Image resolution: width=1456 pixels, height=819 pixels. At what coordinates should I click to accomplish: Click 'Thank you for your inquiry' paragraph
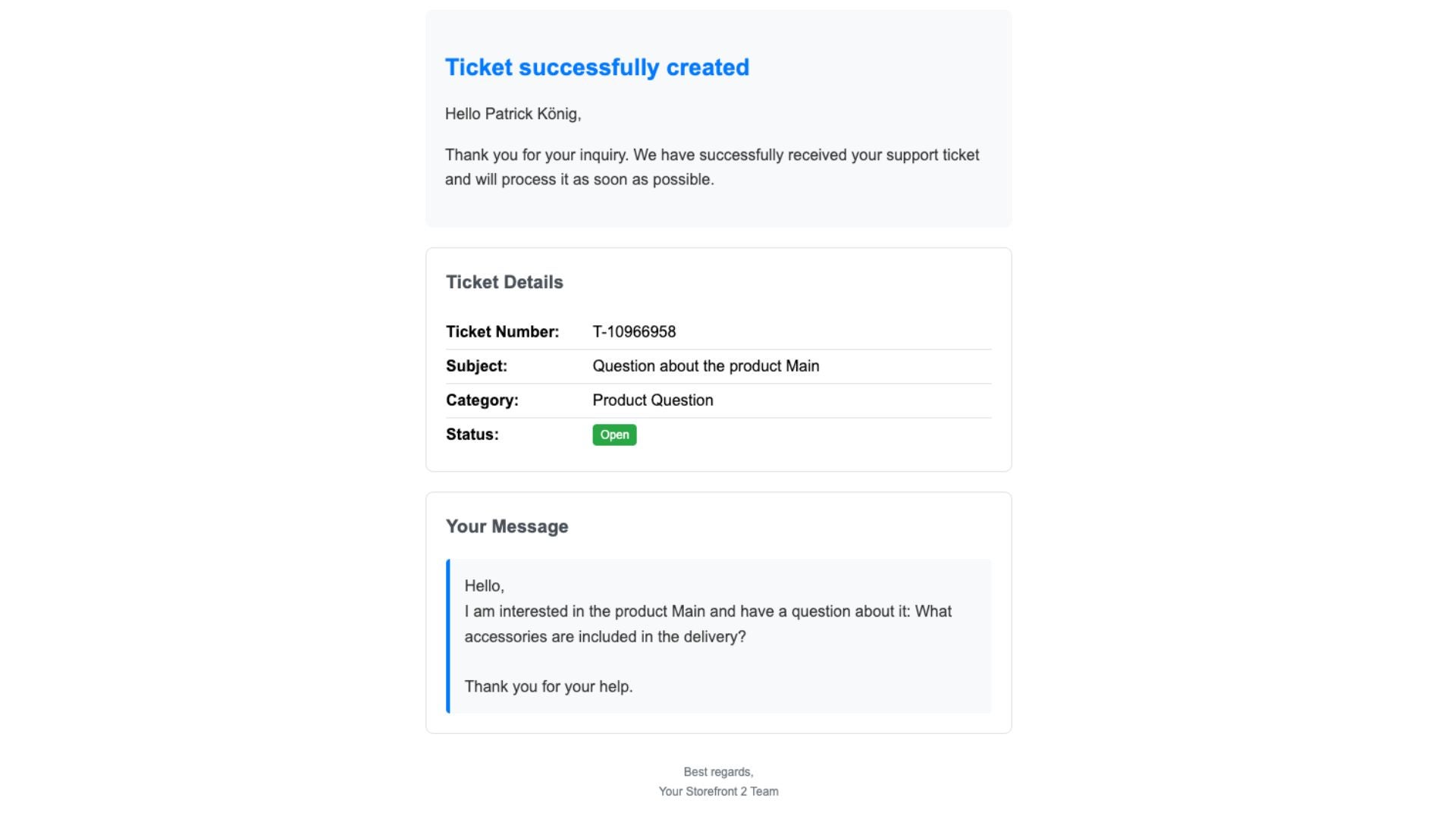pos(711,155)
